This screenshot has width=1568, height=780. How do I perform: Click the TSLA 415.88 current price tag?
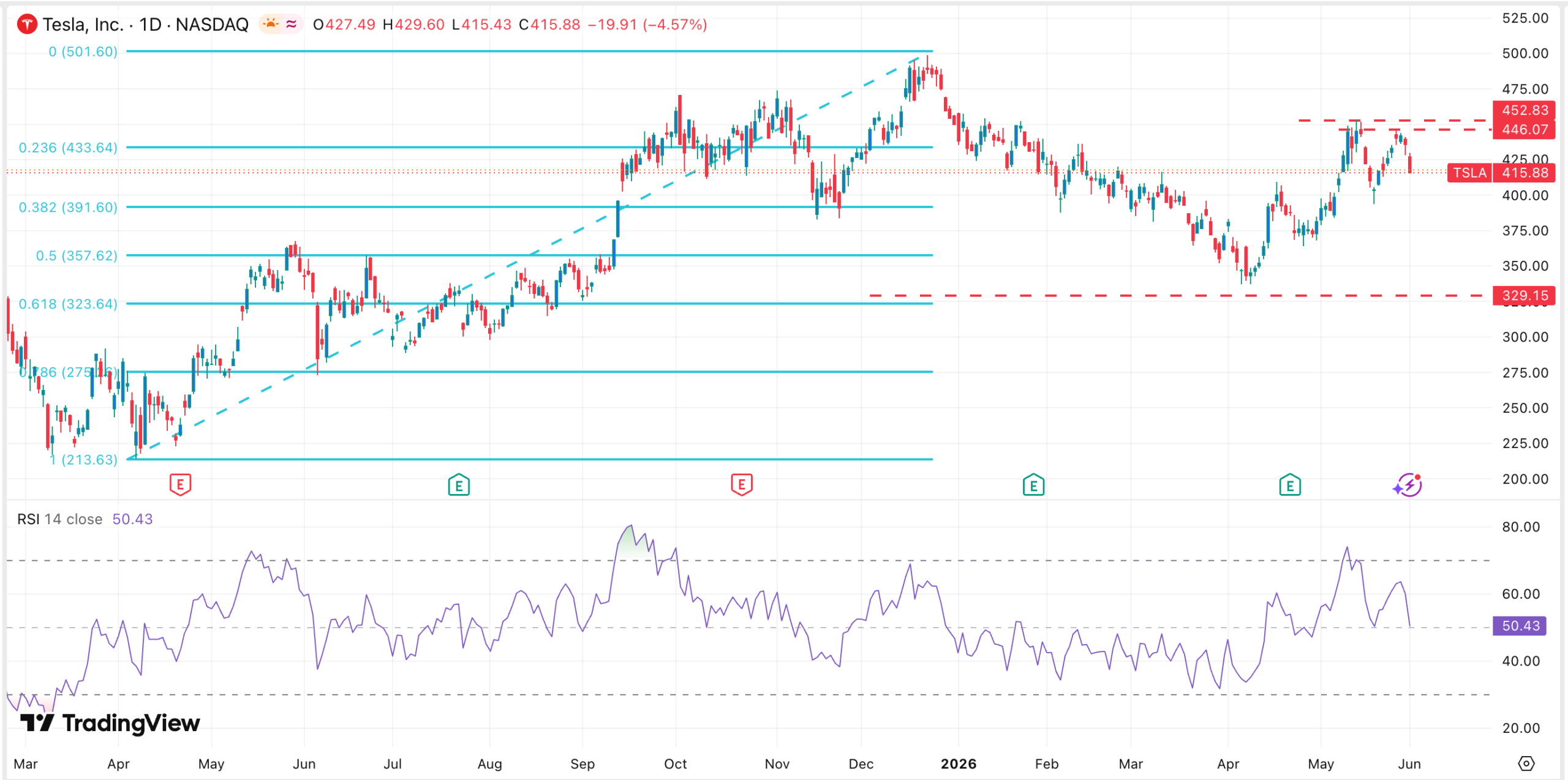(x=1501, y=173)
